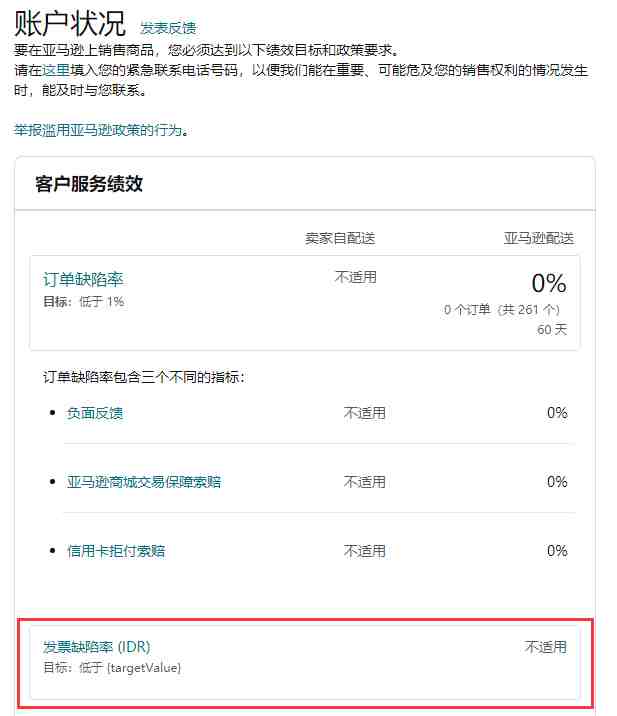This screenshot has height=716, width=617.
Task: Click the 发表反馈 link beside the title
Action: click(x=168, y=28)
